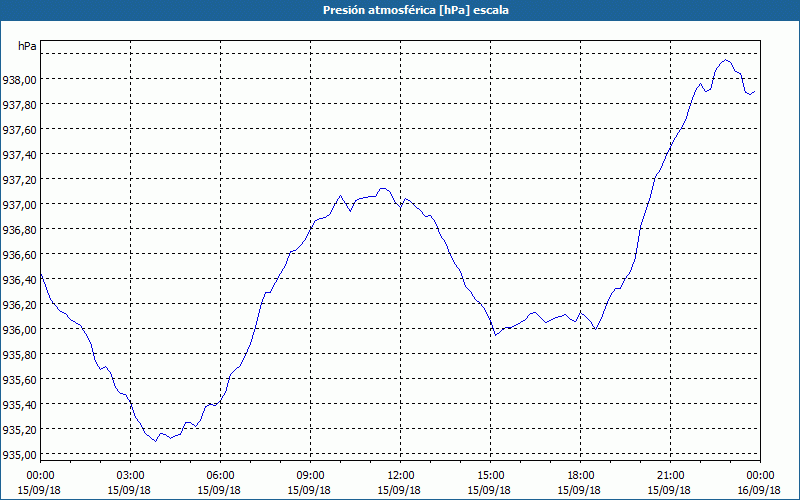Click the 935,00 y-axis label
Viewport: 800px width, 500px height.
(19, 455)
